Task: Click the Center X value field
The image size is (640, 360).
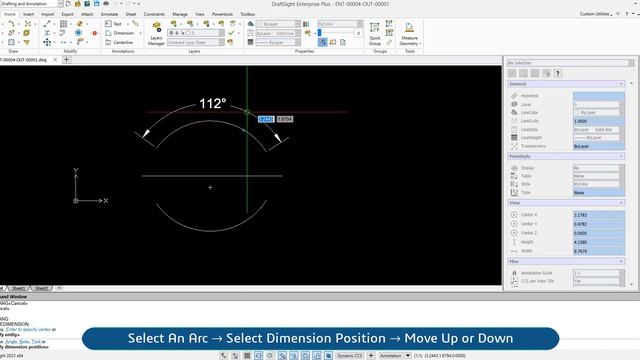Action: [599, 215]
